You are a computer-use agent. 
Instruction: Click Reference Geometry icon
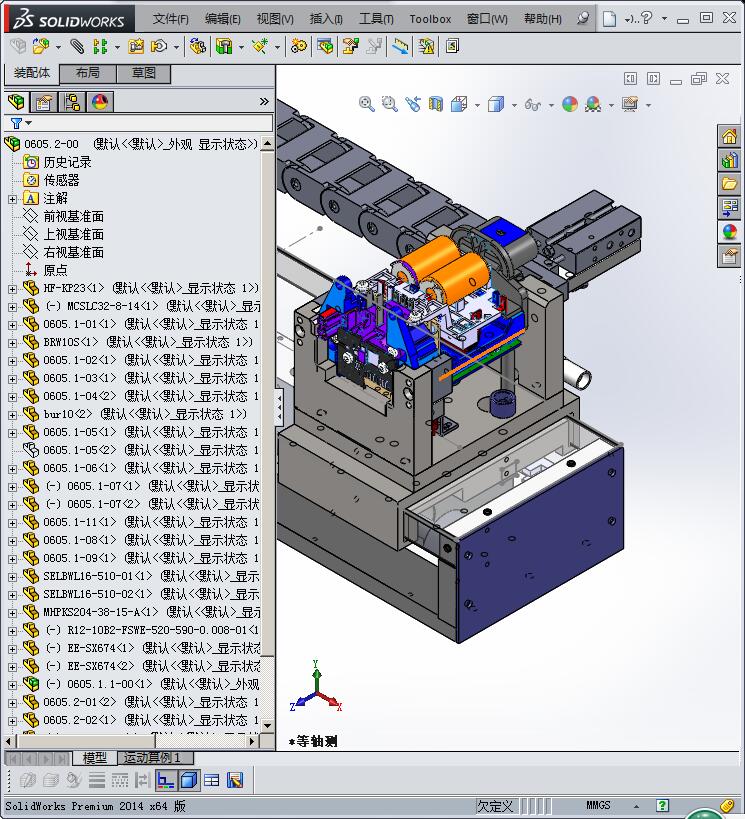click(x=260, y=46)
